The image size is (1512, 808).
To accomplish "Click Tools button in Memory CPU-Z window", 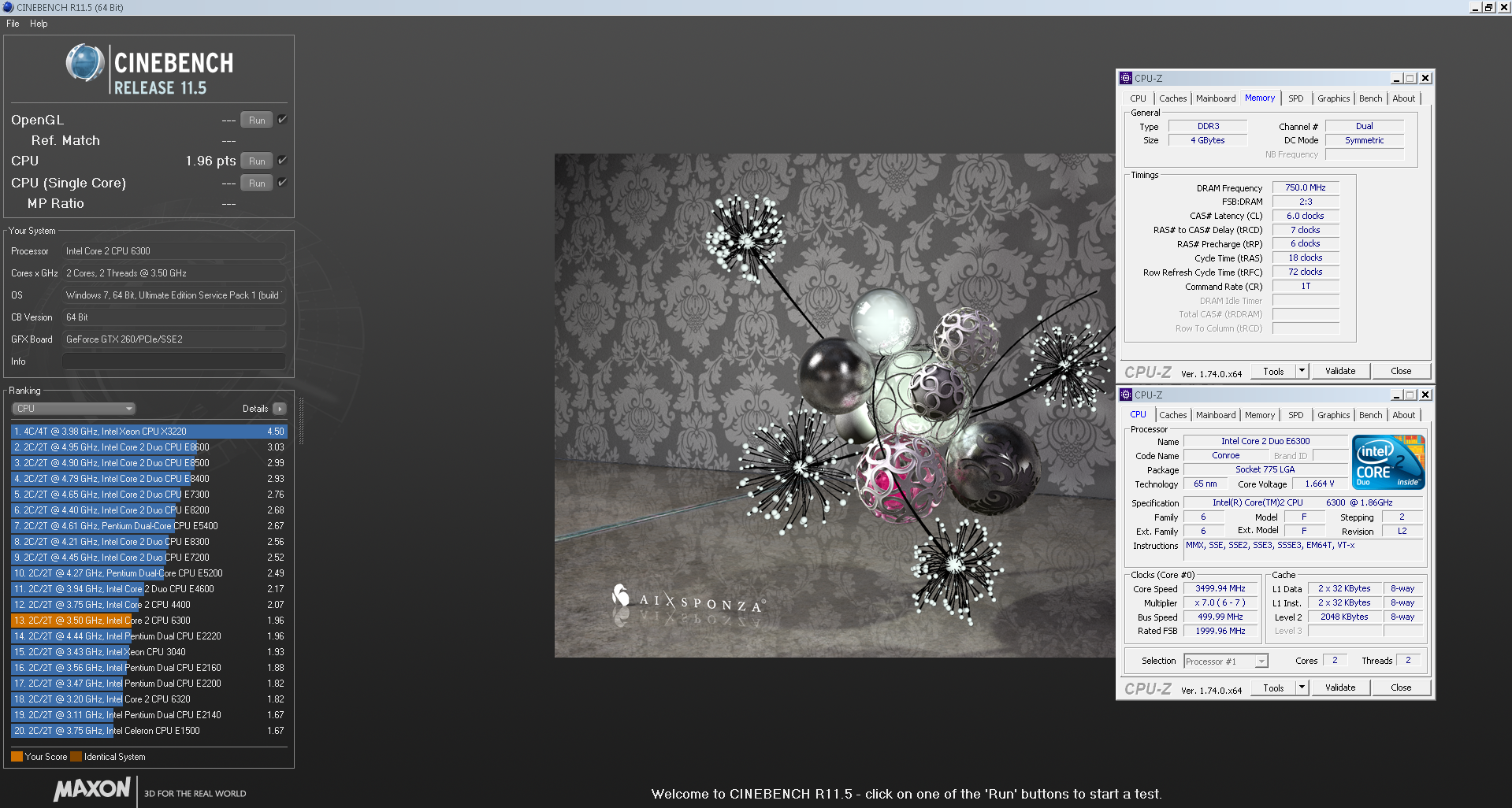I will pos(1273,371).
